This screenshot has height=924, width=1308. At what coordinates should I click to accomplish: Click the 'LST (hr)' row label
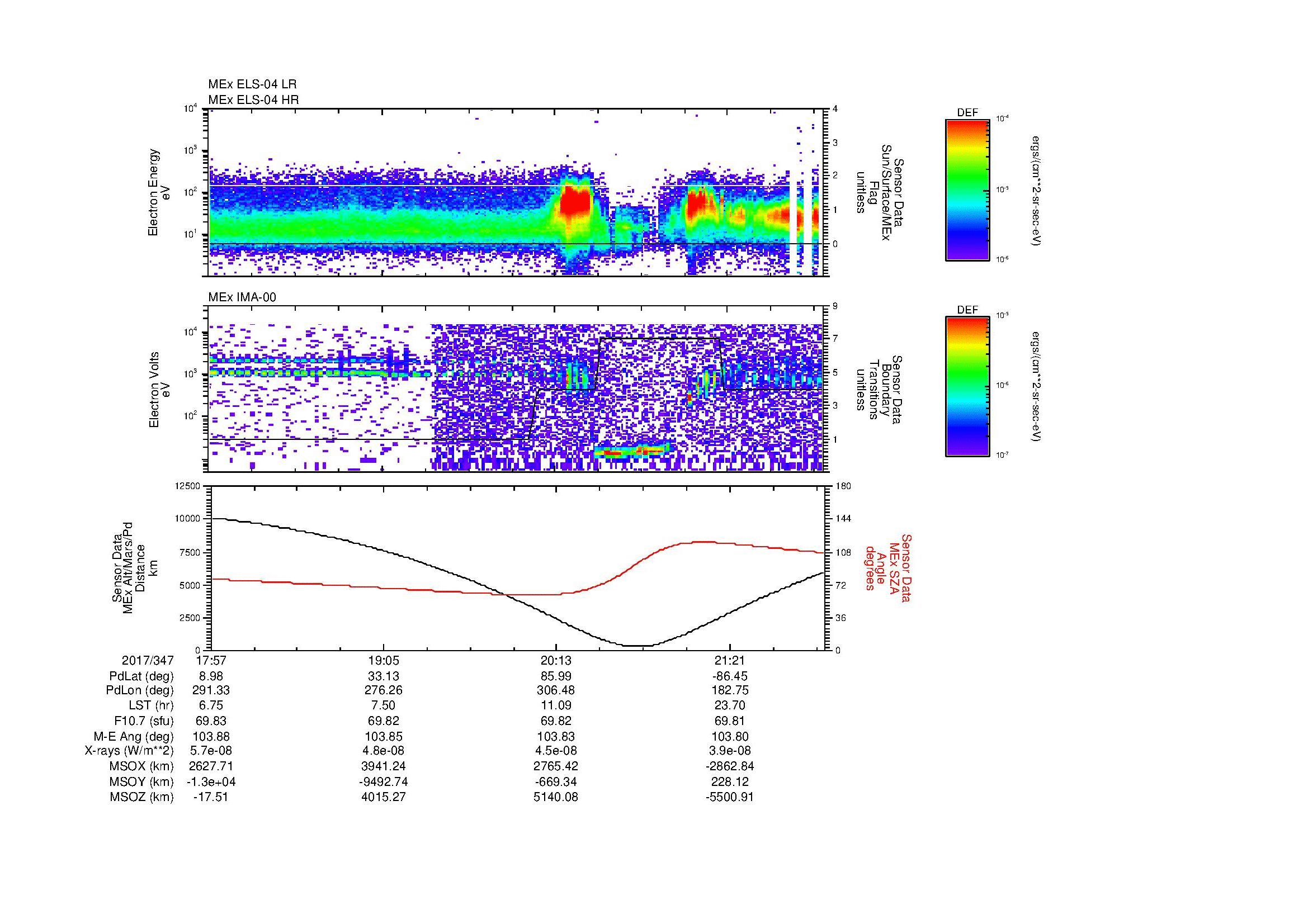pos(151,705)
